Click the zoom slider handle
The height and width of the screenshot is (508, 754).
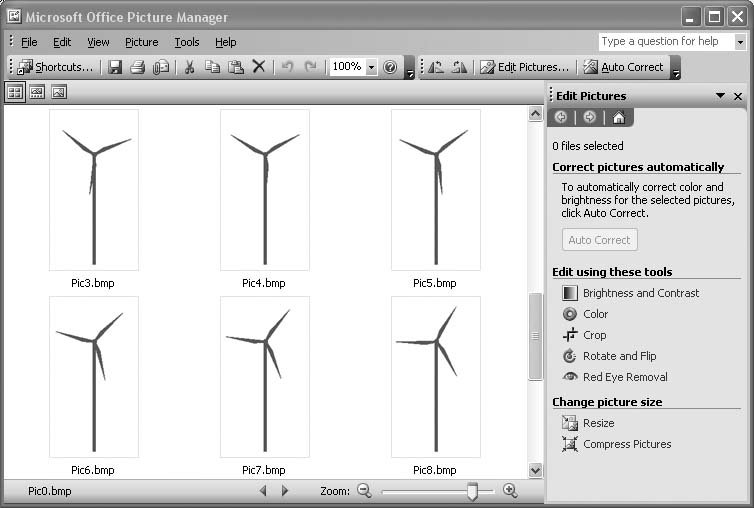473,491
